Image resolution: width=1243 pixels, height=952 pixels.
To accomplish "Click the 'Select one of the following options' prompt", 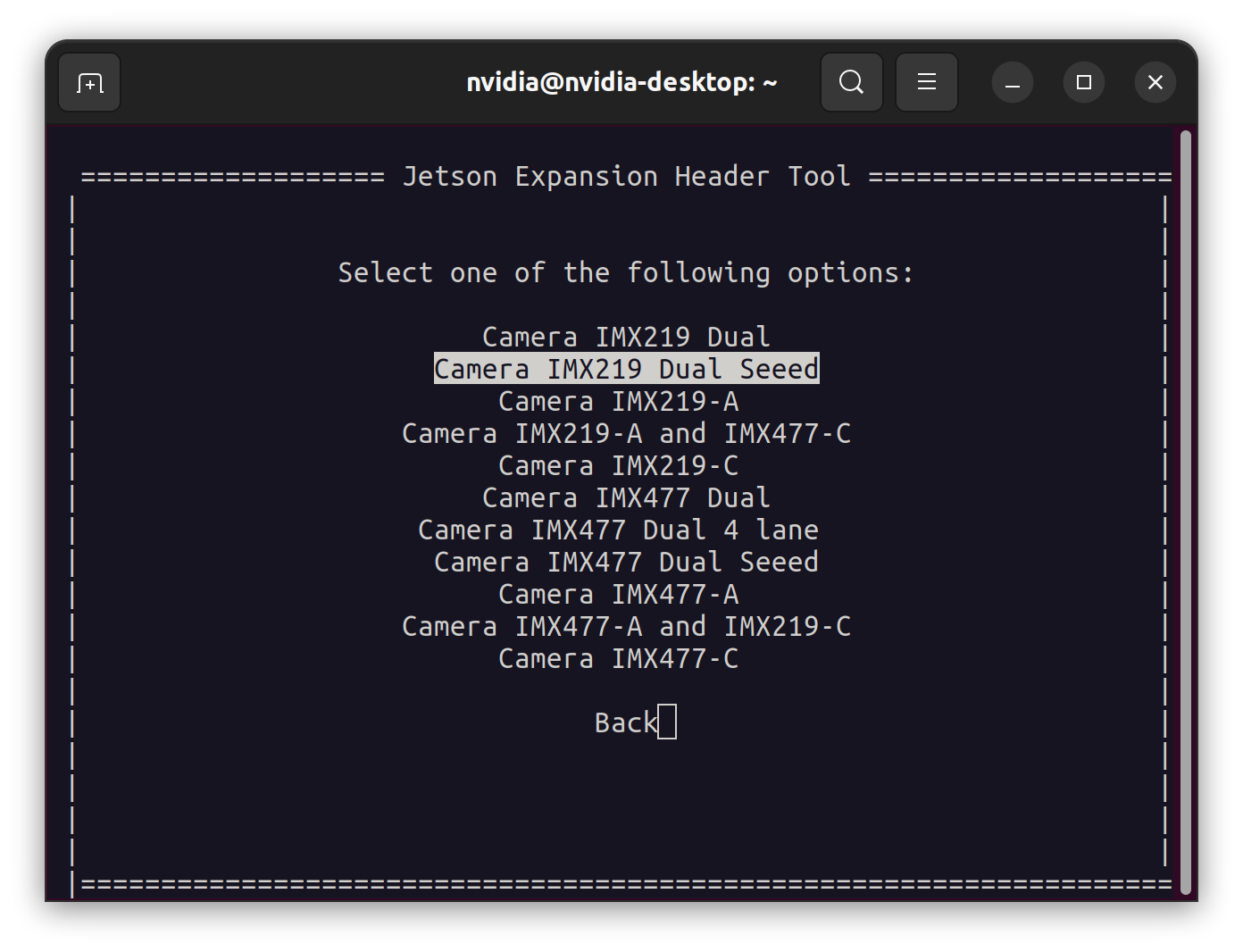I will (x=626, y=272).
